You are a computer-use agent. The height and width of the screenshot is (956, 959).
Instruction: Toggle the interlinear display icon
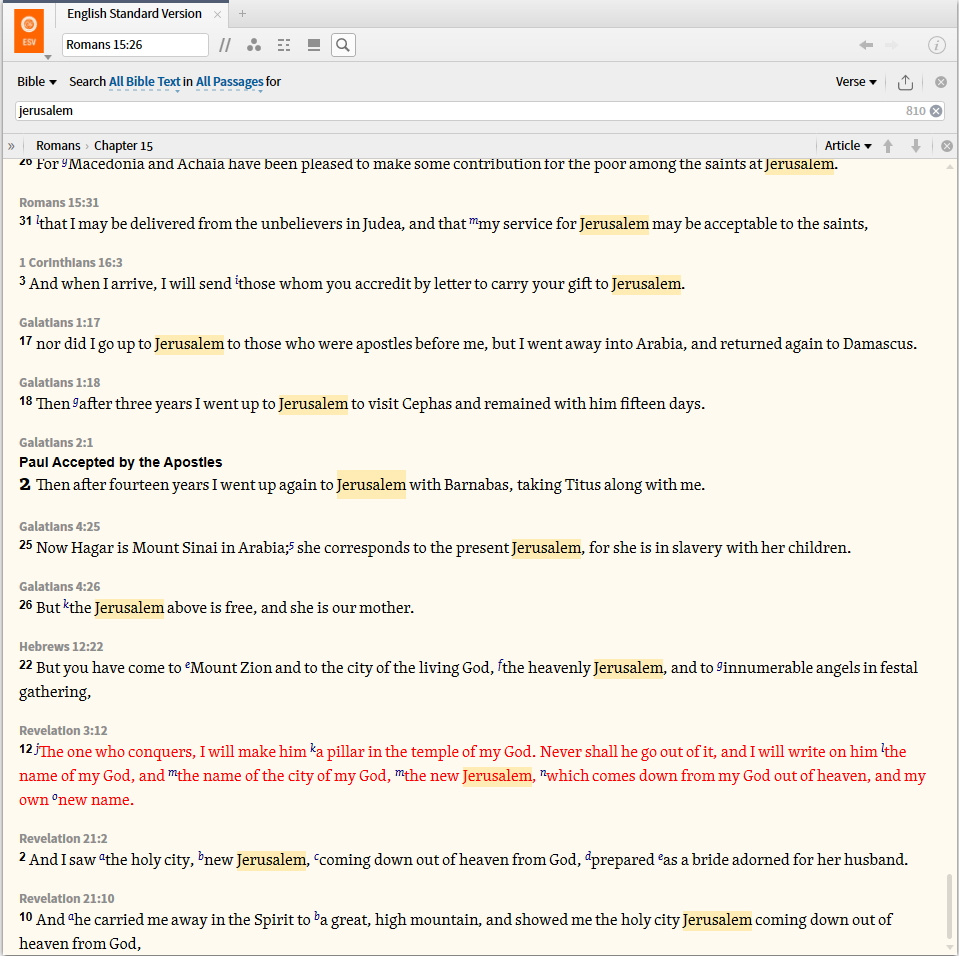pos(284,45)
